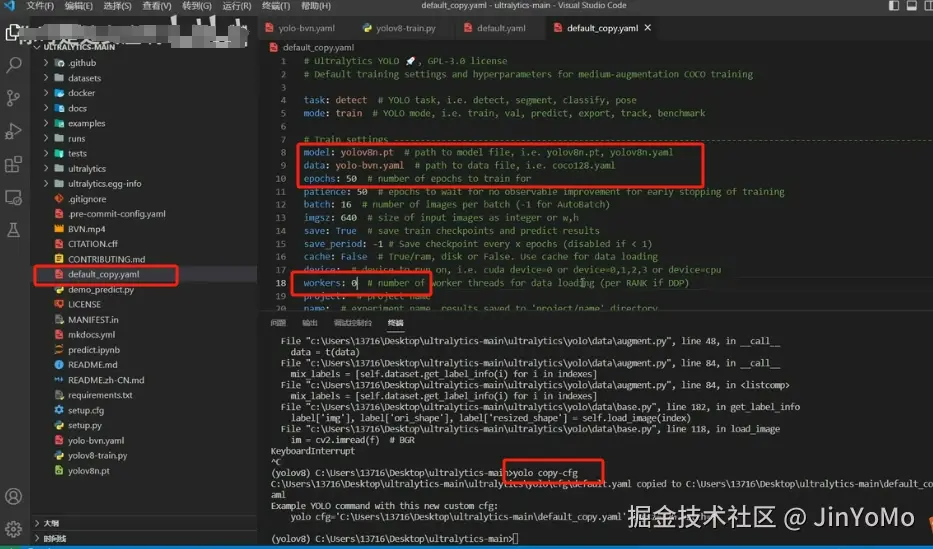Open the 编辑(E) menu
933x549 pixels.
[79, 5]
